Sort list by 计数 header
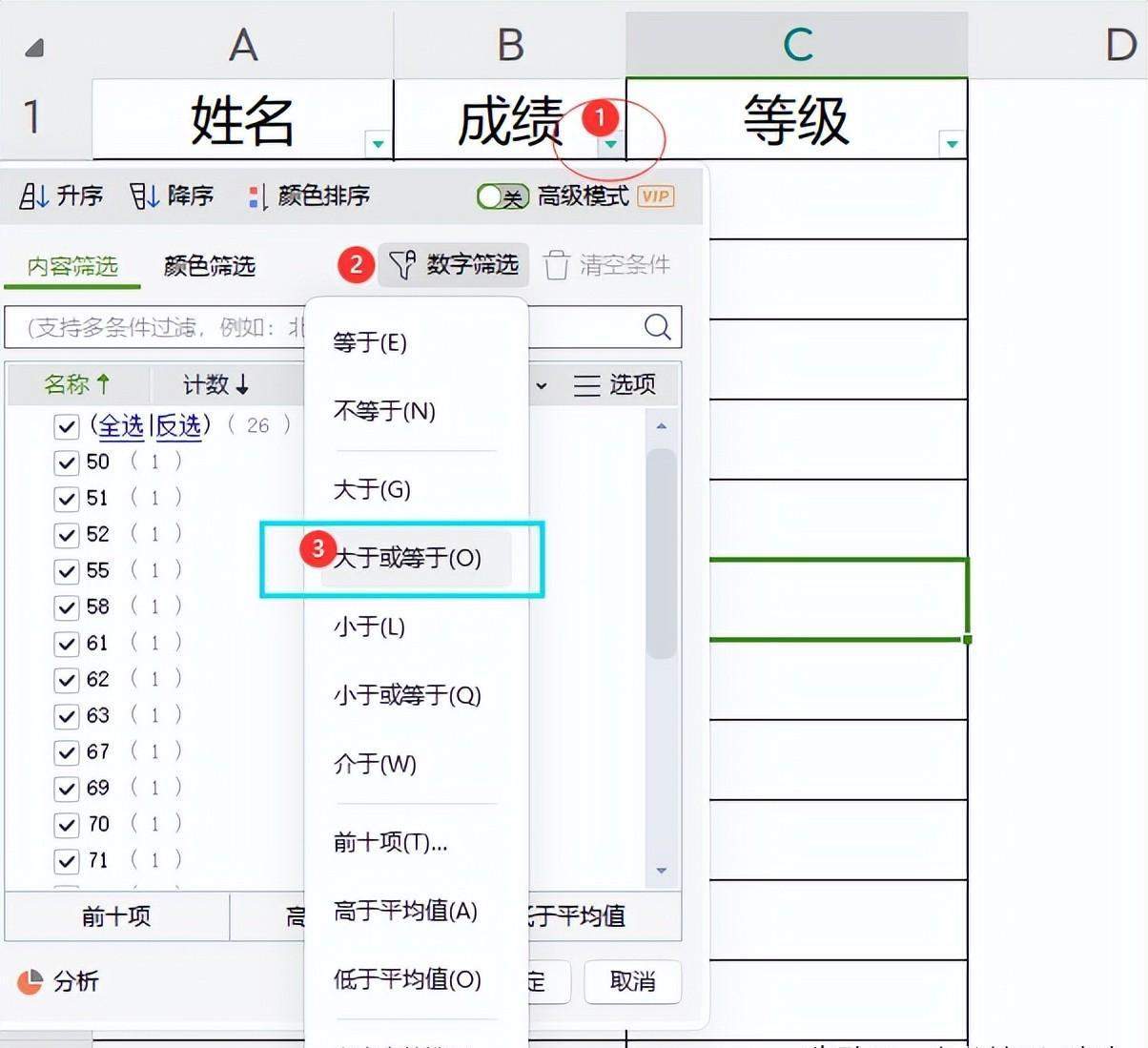Image resolution: width=1148 pixels, height=1048 pixels. (x=216, y=384)
